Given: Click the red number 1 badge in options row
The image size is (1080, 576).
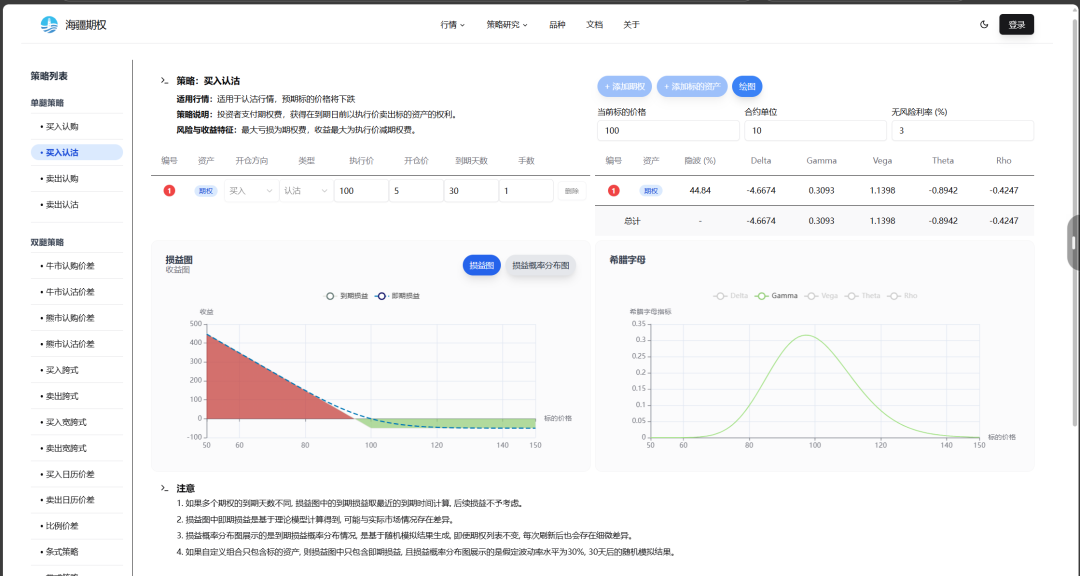Looking at the screenshot, I should 169,191.
